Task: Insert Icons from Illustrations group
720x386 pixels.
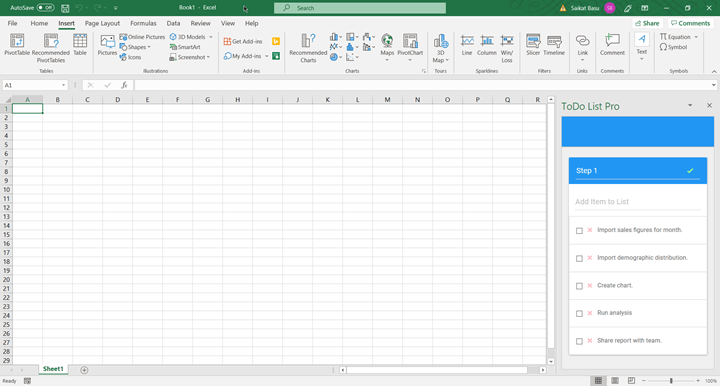Action: pos(130,57)
